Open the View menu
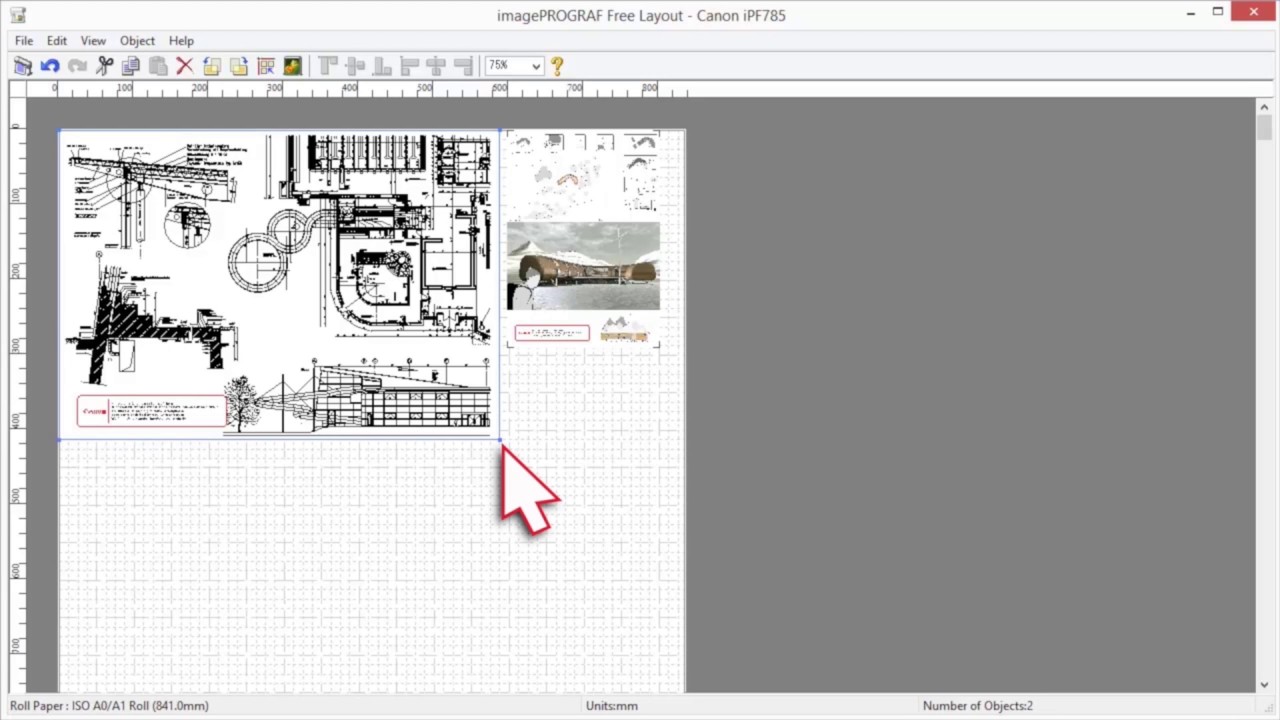This screenshot has height=720, width=1280. point(93,41)
